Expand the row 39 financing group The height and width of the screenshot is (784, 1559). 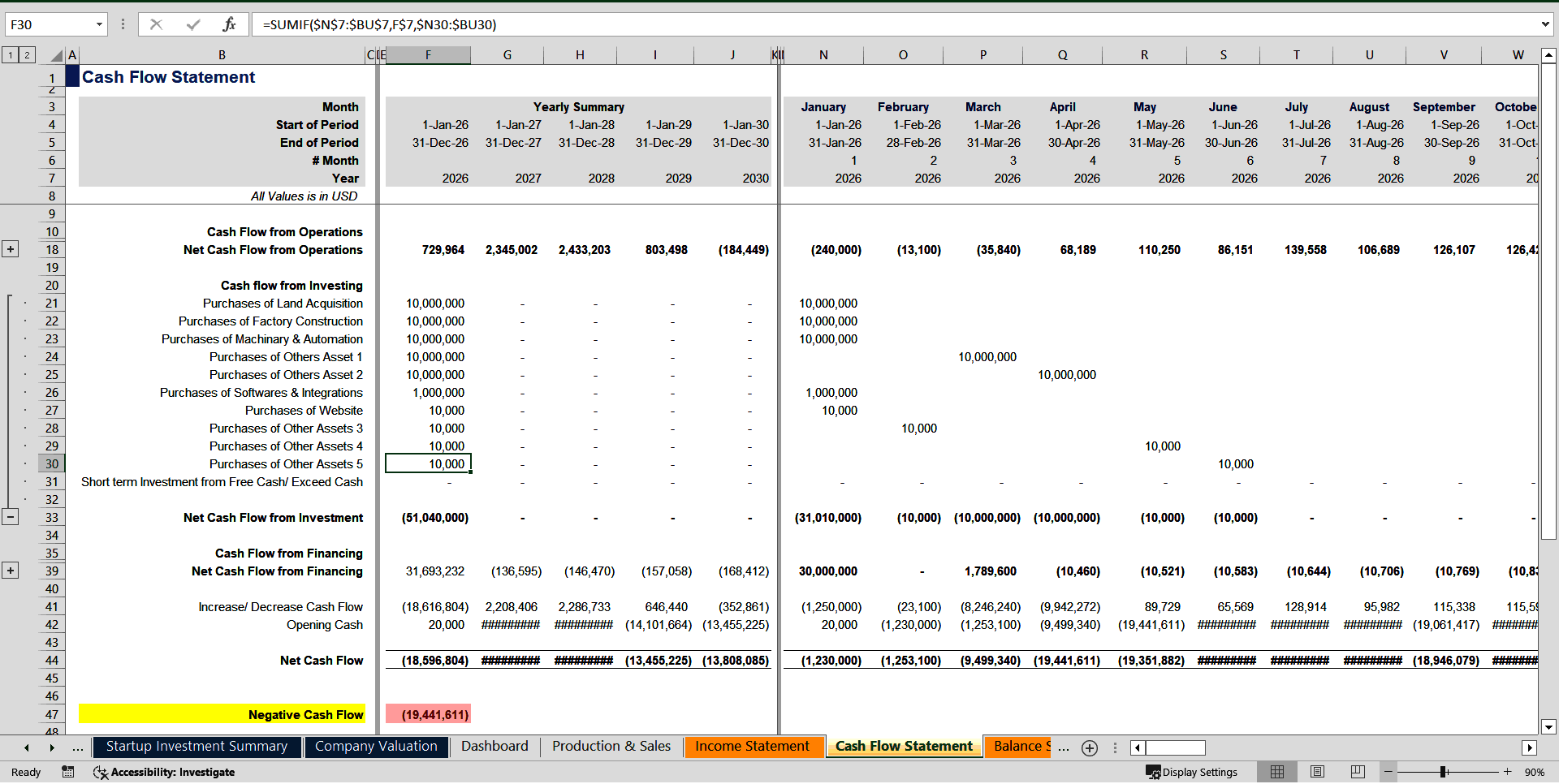point(11,571)
